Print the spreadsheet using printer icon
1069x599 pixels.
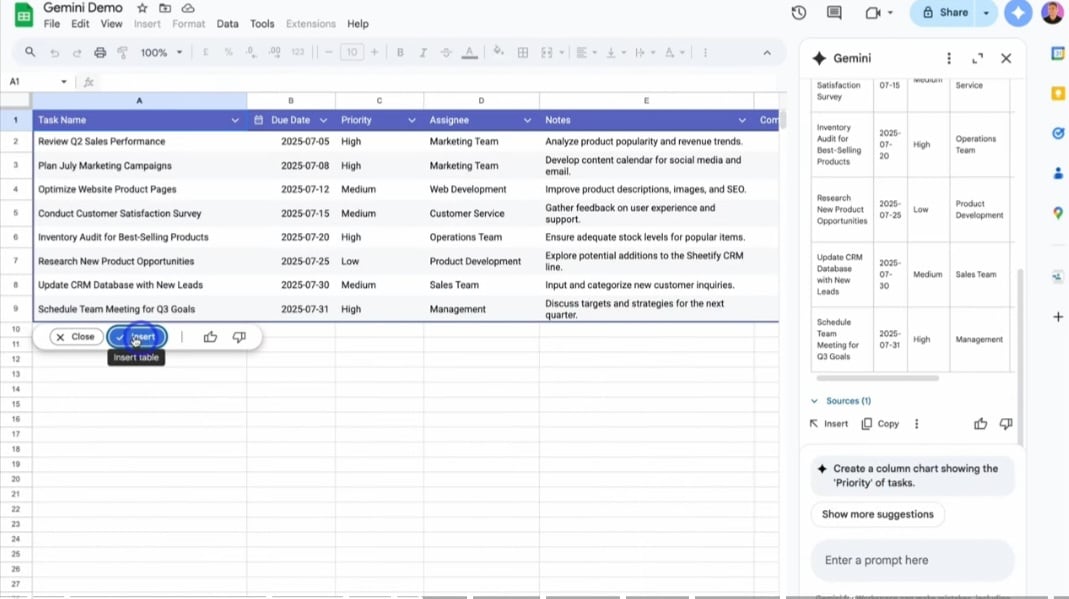(100, 52)
